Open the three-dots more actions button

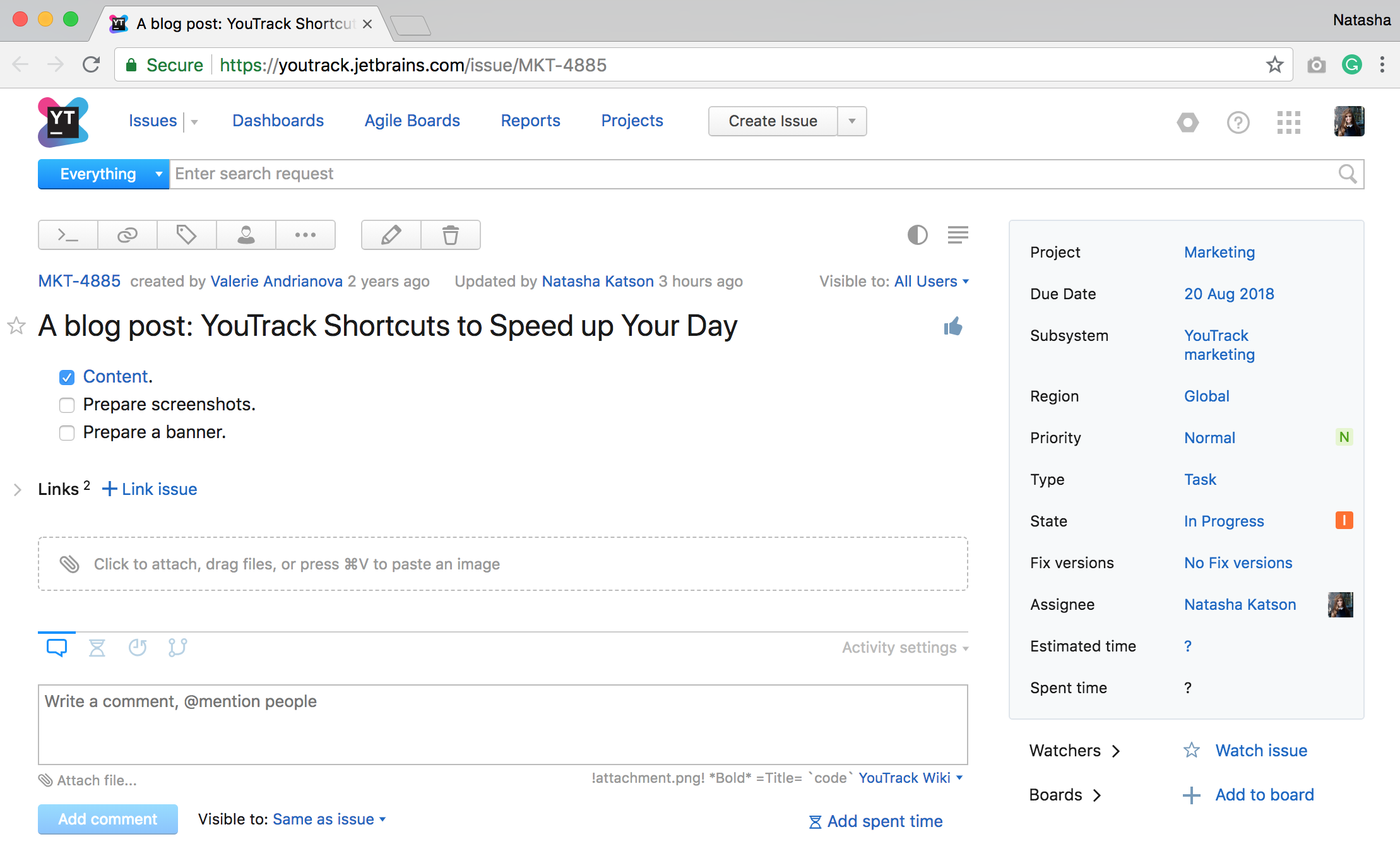pyautogui.click(x=306, y=235)
